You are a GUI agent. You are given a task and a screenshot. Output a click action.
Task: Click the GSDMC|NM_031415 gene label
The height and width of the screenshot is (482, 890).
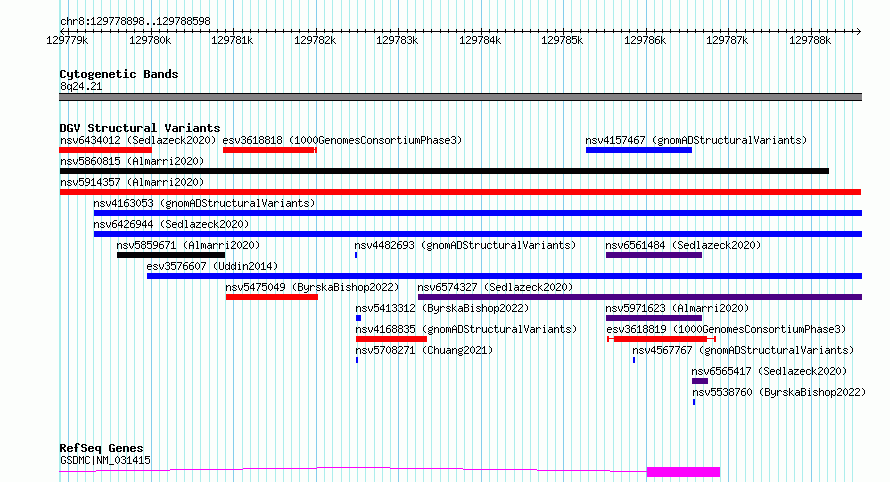(x=105, y=460)
